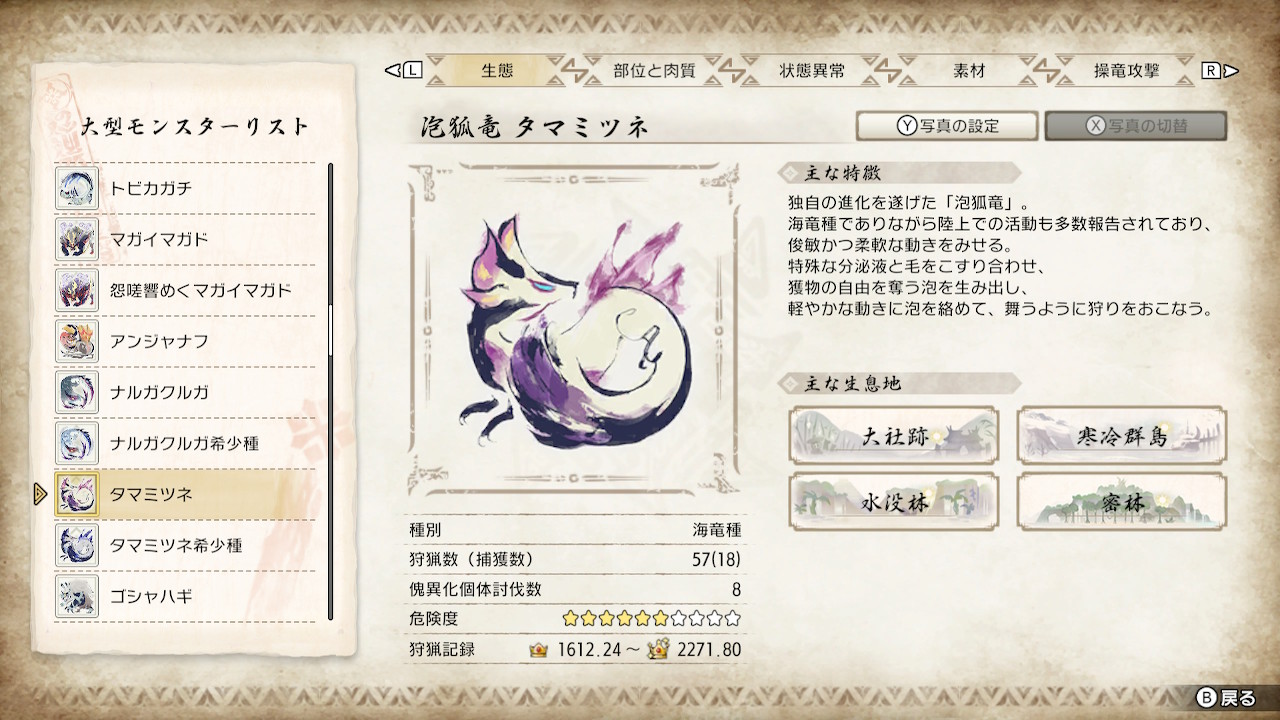Image resolution: width=1280 pixels, height=720 pixels.
Task: Pick the ナルガクルガ monster icon
Action: pos(77,392)
